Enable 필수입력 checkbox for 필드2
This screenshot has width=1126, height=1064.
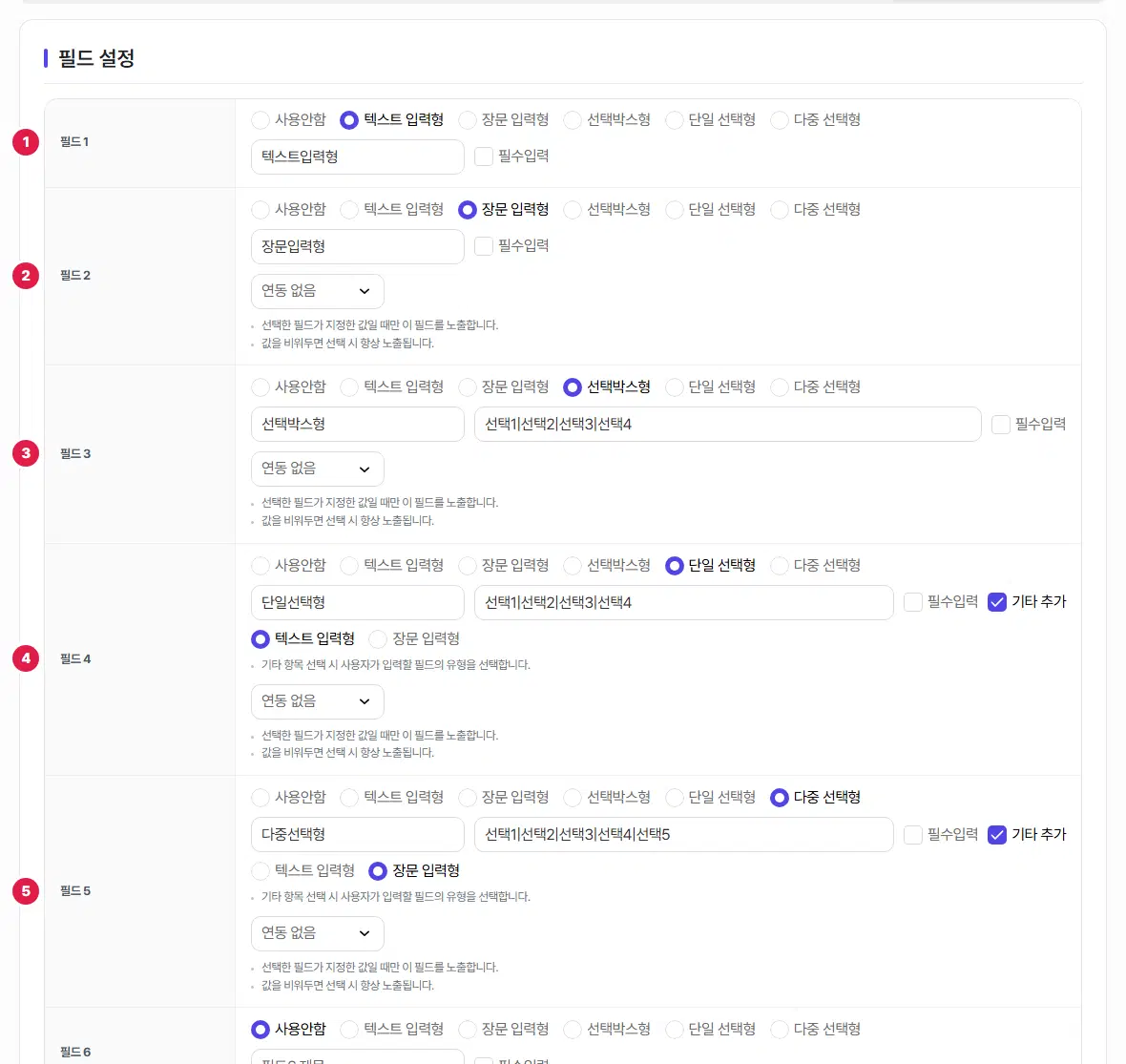pos(484,246)
